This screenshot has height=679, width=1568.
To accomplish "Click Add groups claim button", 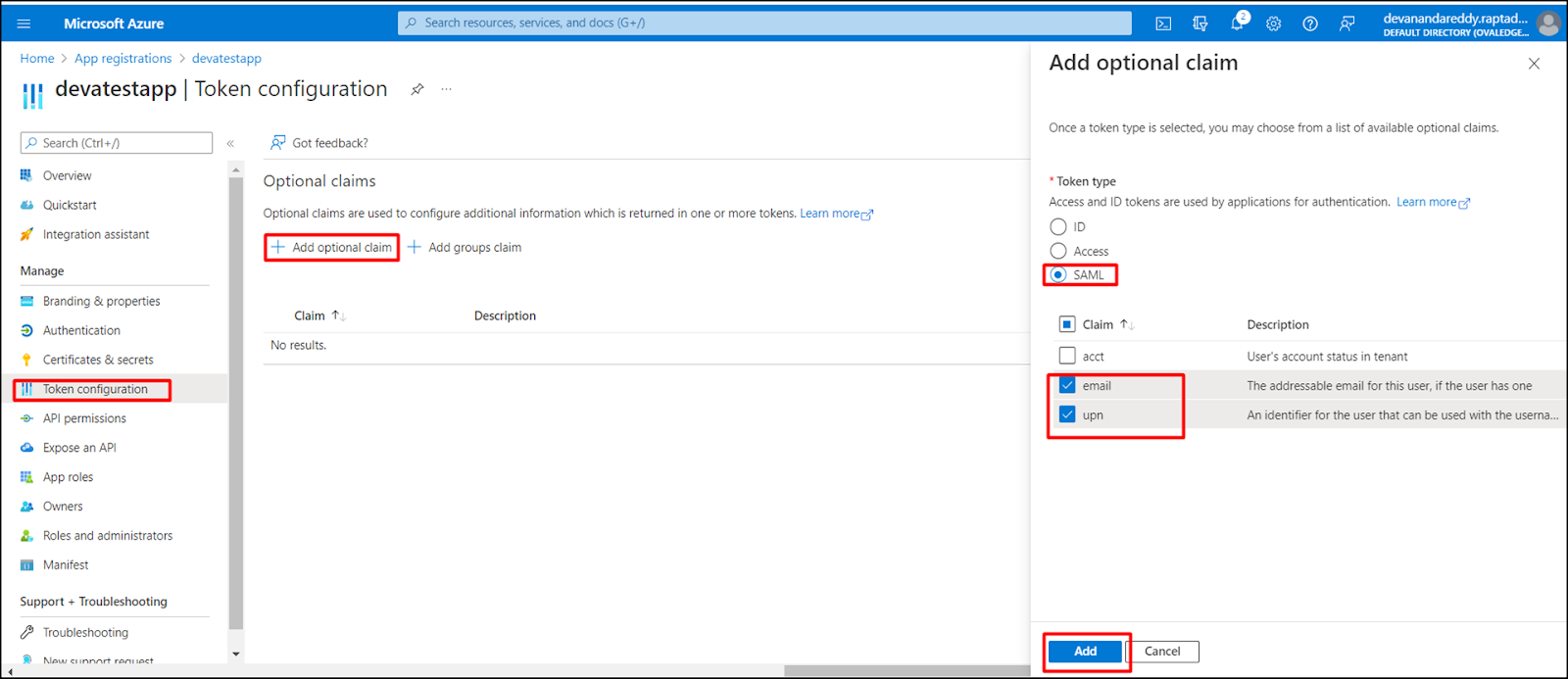I will click(x=465, y=248).
